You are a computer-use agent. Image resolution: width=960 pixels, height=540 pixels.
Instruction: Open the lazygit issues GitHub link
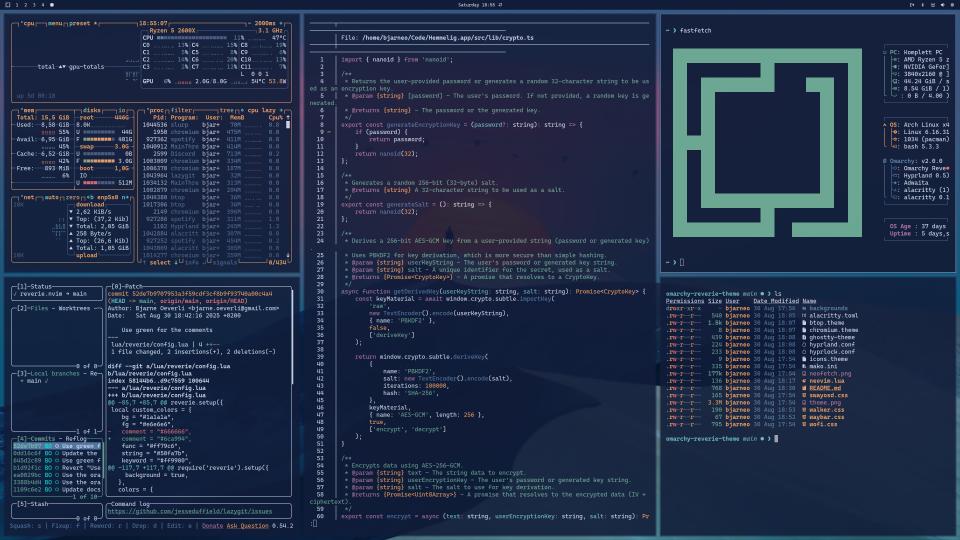tap(190, 511)
